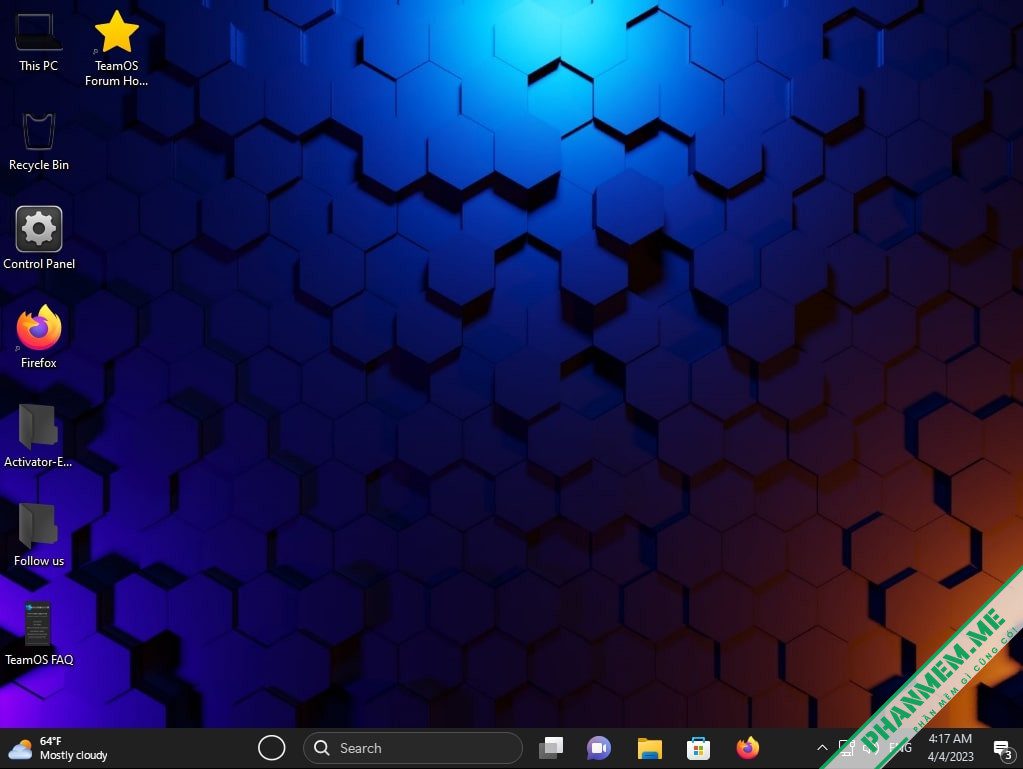This screenshot has height=769, width=1023.
Task: Click the network icon in tray
Action: pyautogui.click(x=846, y=747)
